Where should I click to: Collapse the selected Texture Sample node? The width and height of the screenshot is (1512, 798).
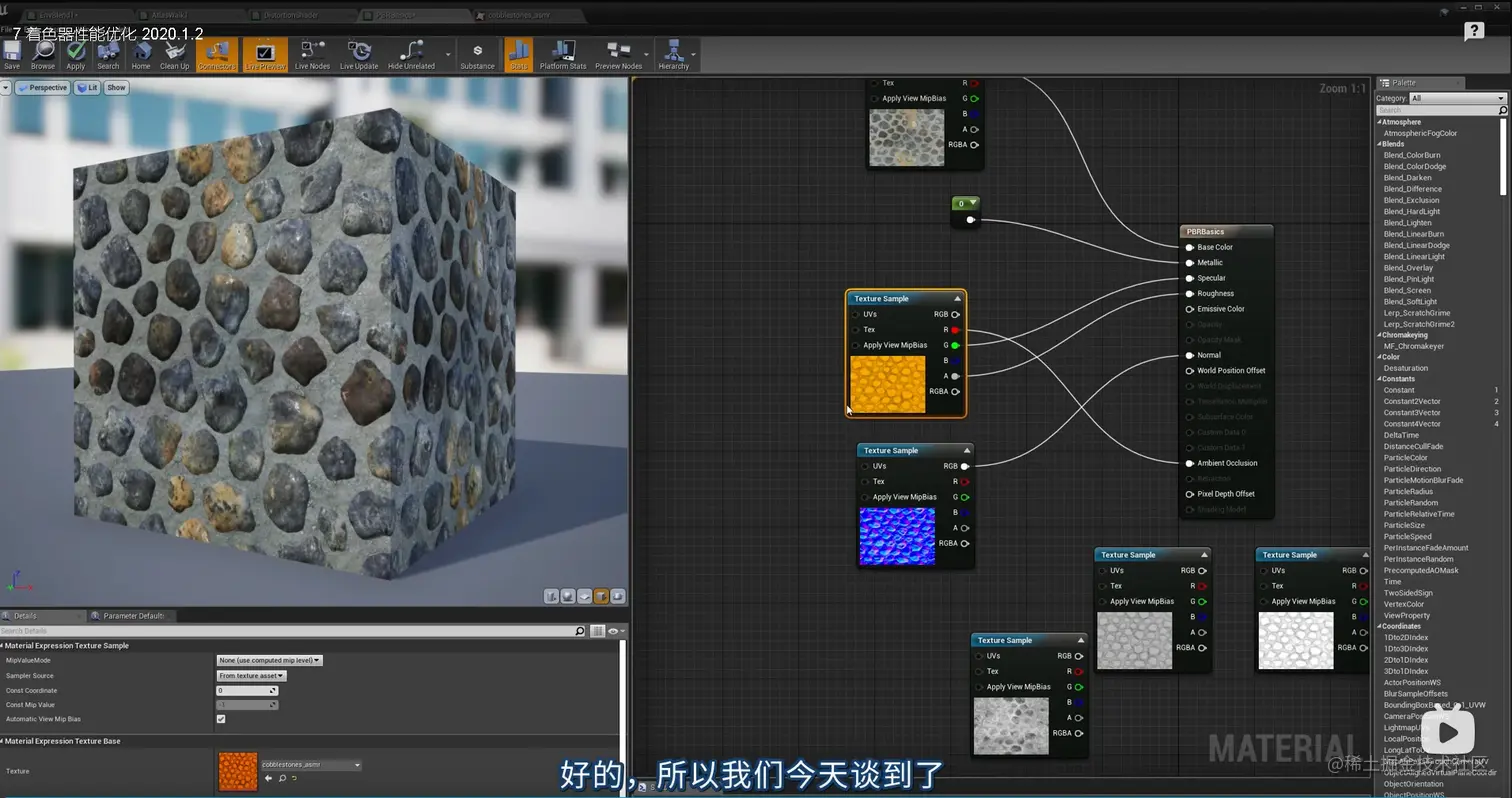(957, 299)
